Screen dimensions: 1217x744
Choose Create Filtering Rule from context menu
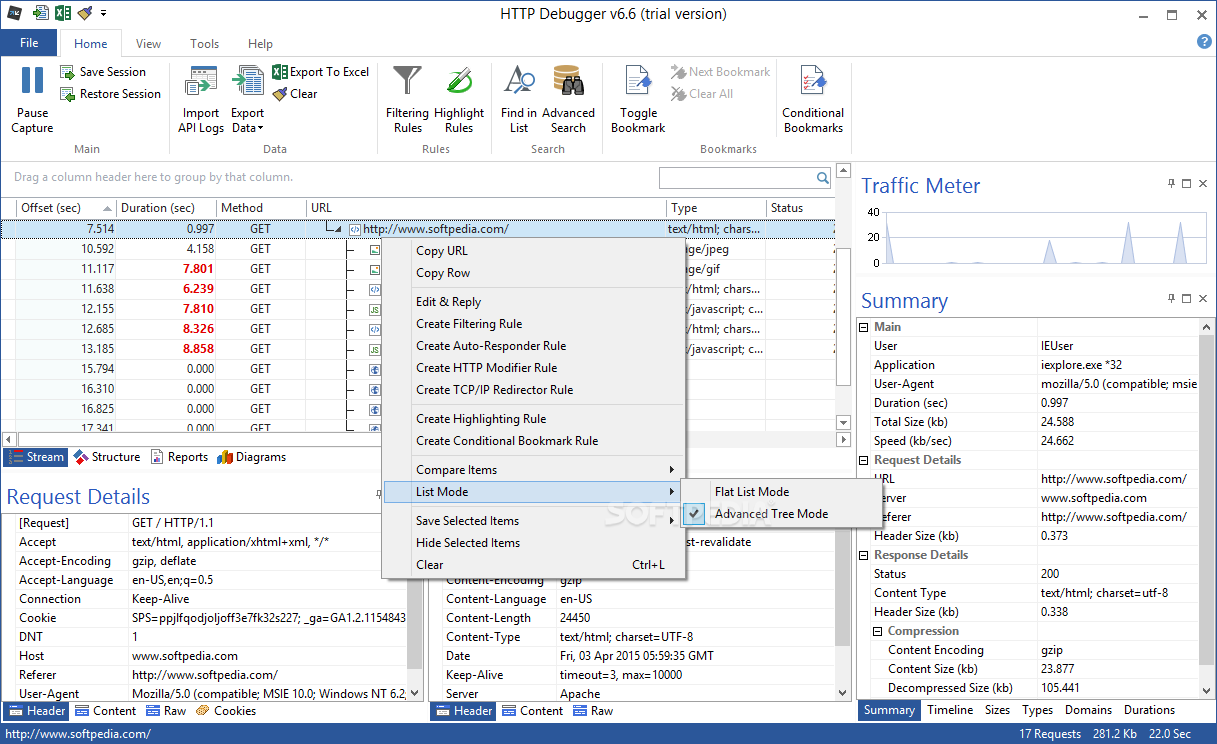469,324
